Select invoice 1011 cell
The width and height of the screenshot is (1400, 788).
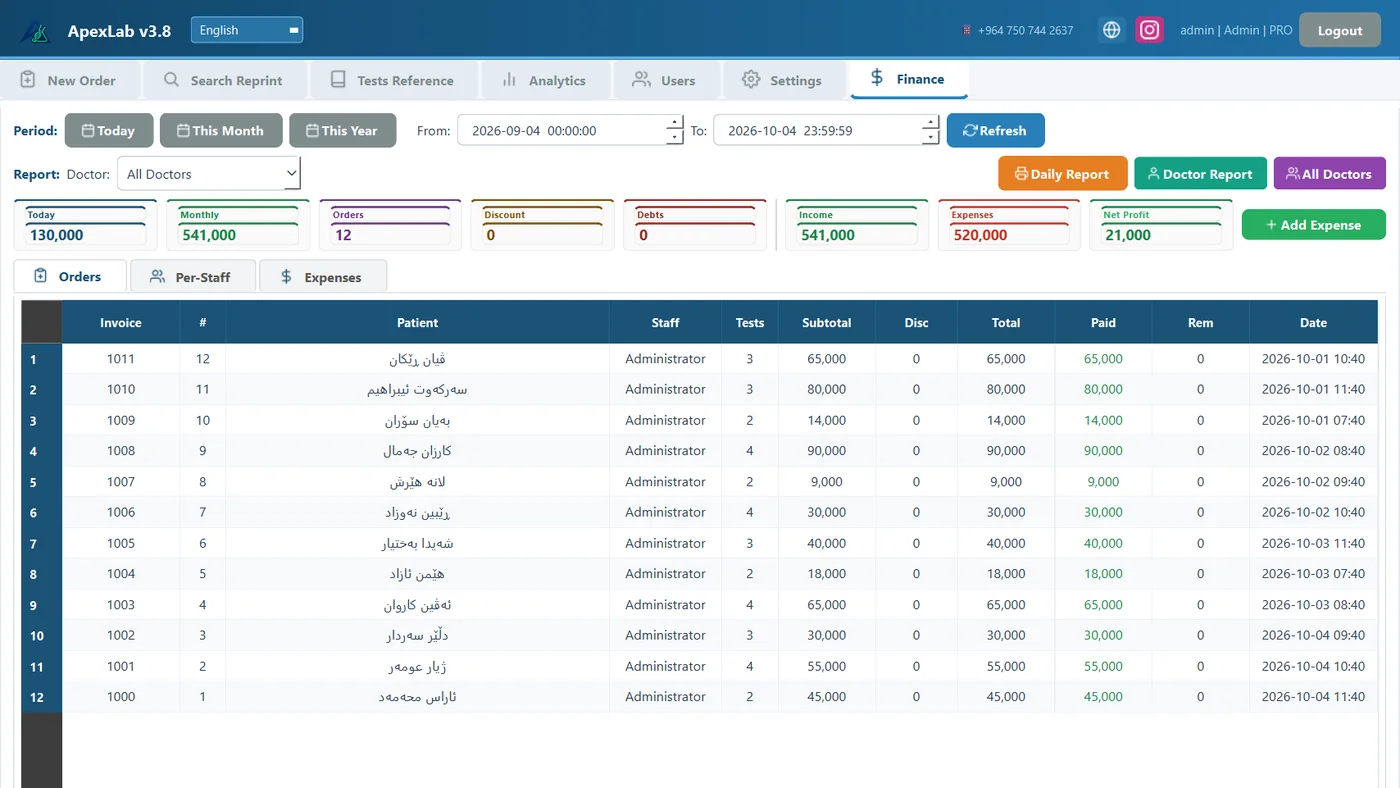(121, 359)
